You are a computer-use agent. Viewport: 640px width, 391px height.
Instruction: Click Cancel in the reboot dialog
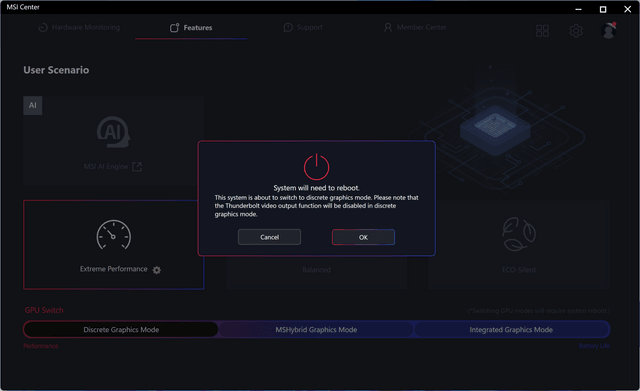[x=269, y=237]
